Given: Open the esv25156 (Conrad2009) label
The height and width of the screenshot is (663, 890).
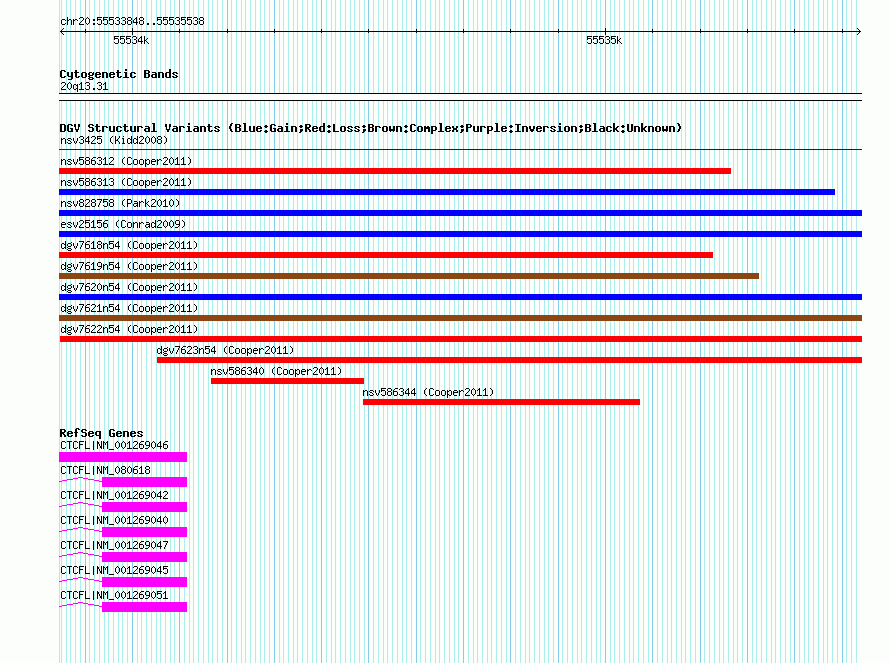Looking at the screenshot, I should tap(123, 224).
